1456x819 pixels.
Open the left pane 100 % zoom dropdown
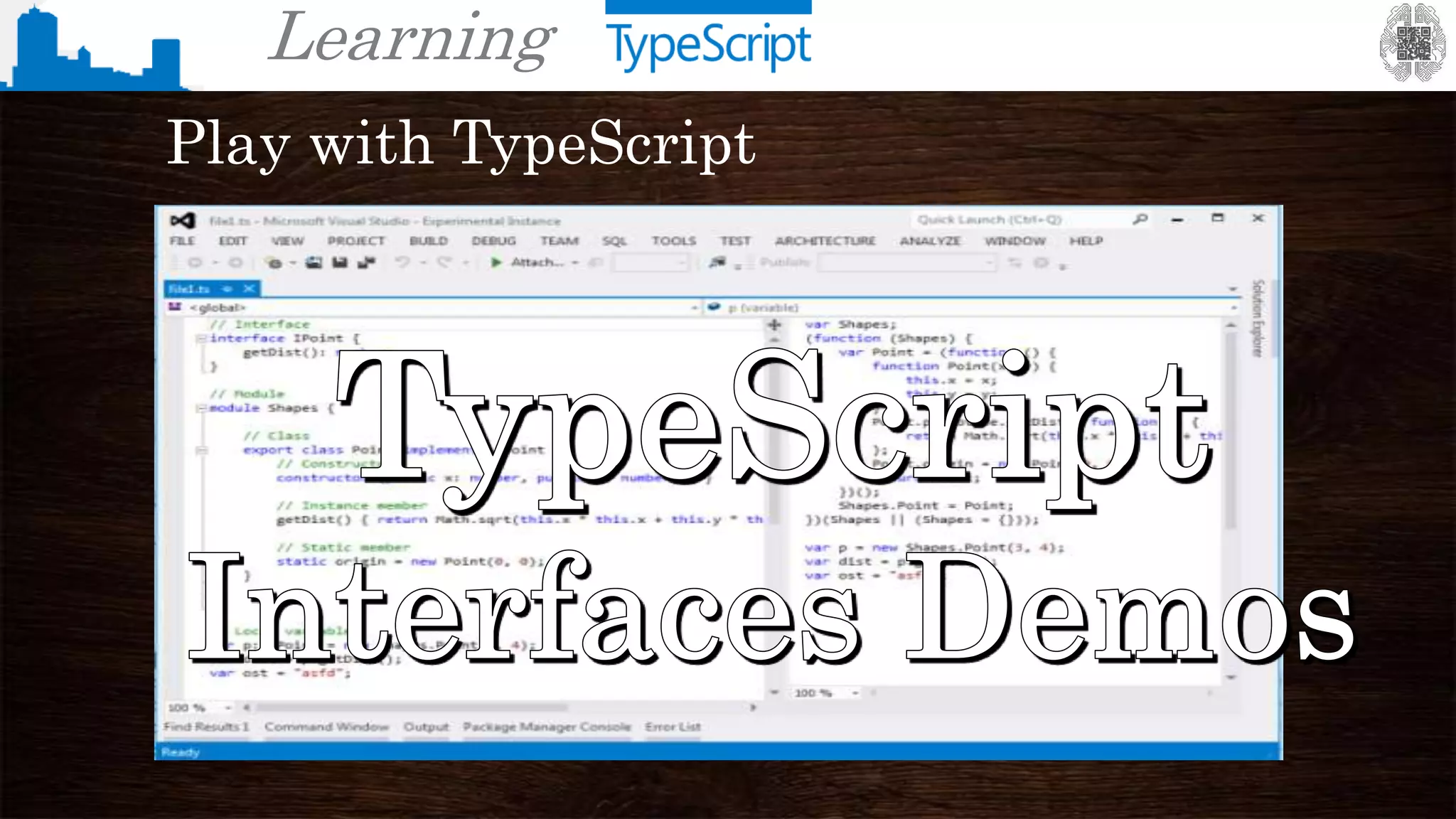[x=228, y=708]
